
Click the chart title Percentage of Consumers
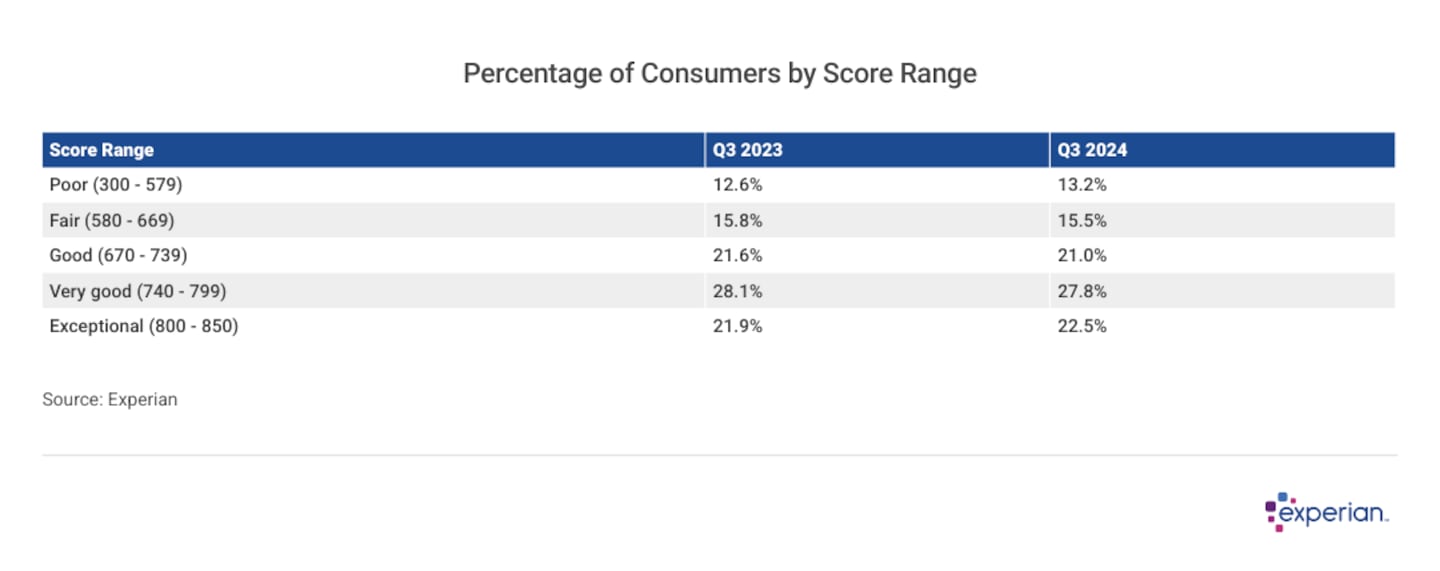[x=719, y=74]
